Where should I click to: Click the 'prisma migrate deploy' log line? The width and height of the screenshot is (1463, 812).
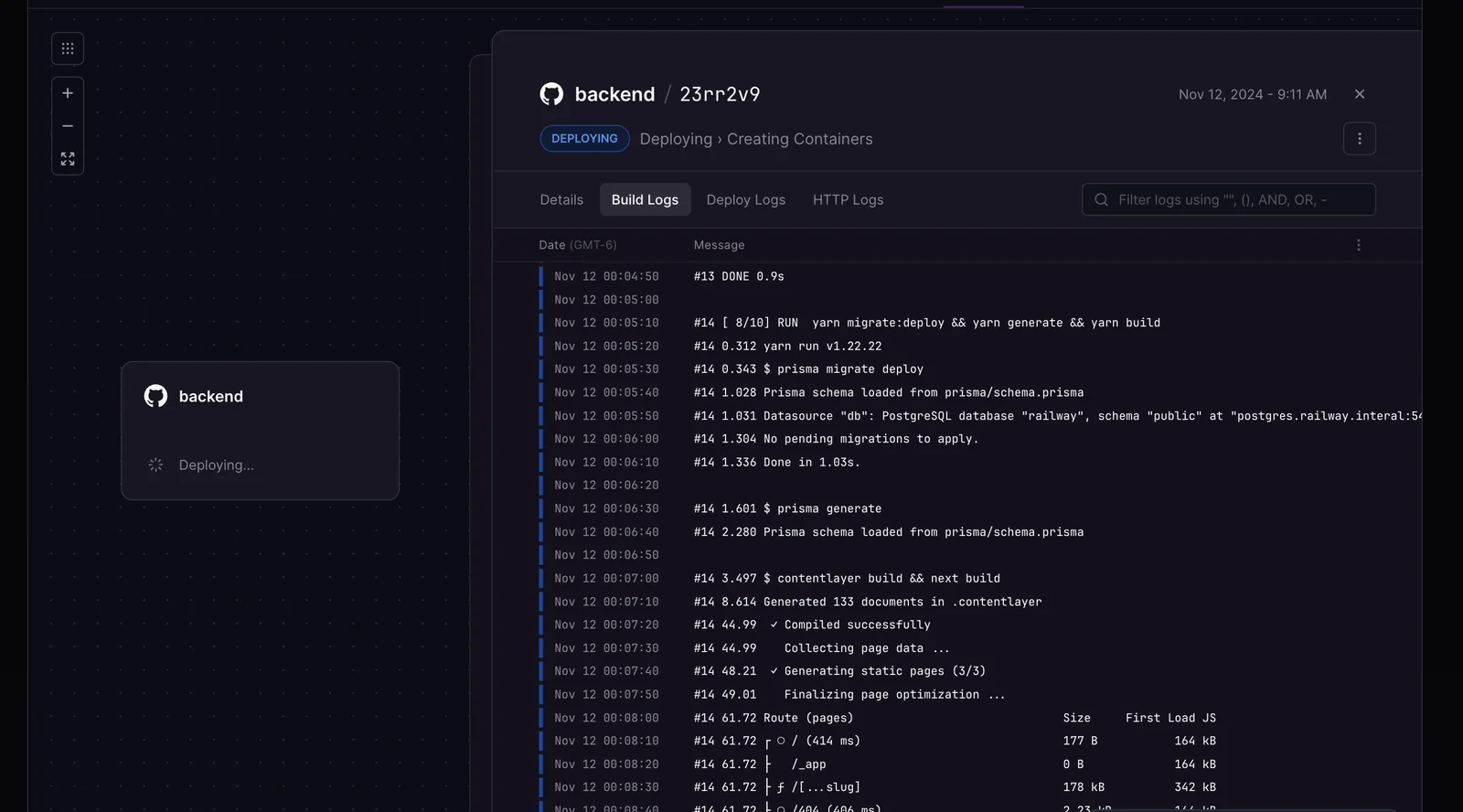[849, 369]
